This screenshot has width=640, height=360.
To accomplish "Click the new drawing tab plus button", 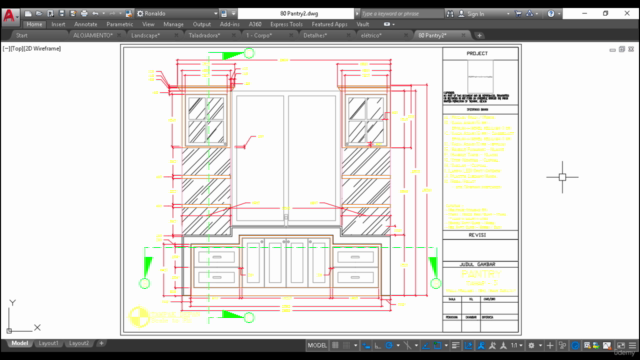I will (480, 36).
